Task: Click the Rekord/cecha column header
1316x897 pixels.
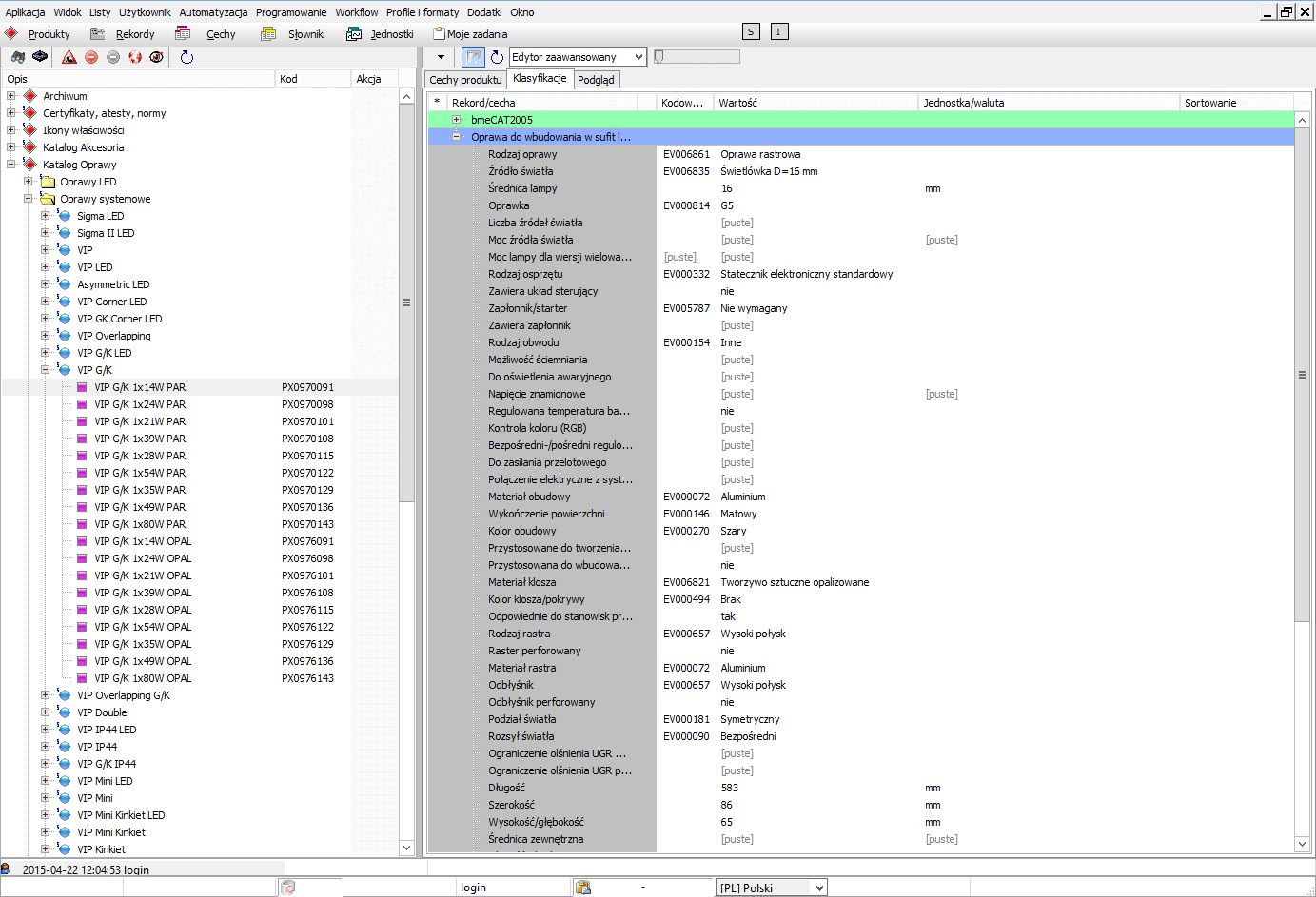Action: [542, 103]
